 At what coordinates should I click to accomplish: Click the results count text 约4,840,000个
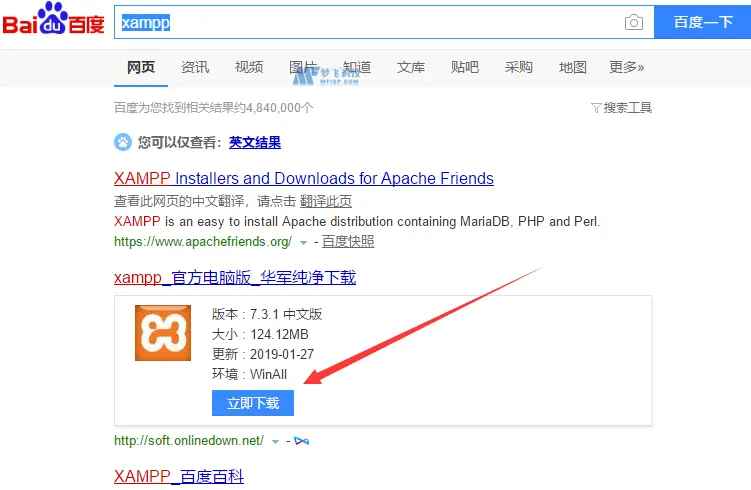[273, 108]
